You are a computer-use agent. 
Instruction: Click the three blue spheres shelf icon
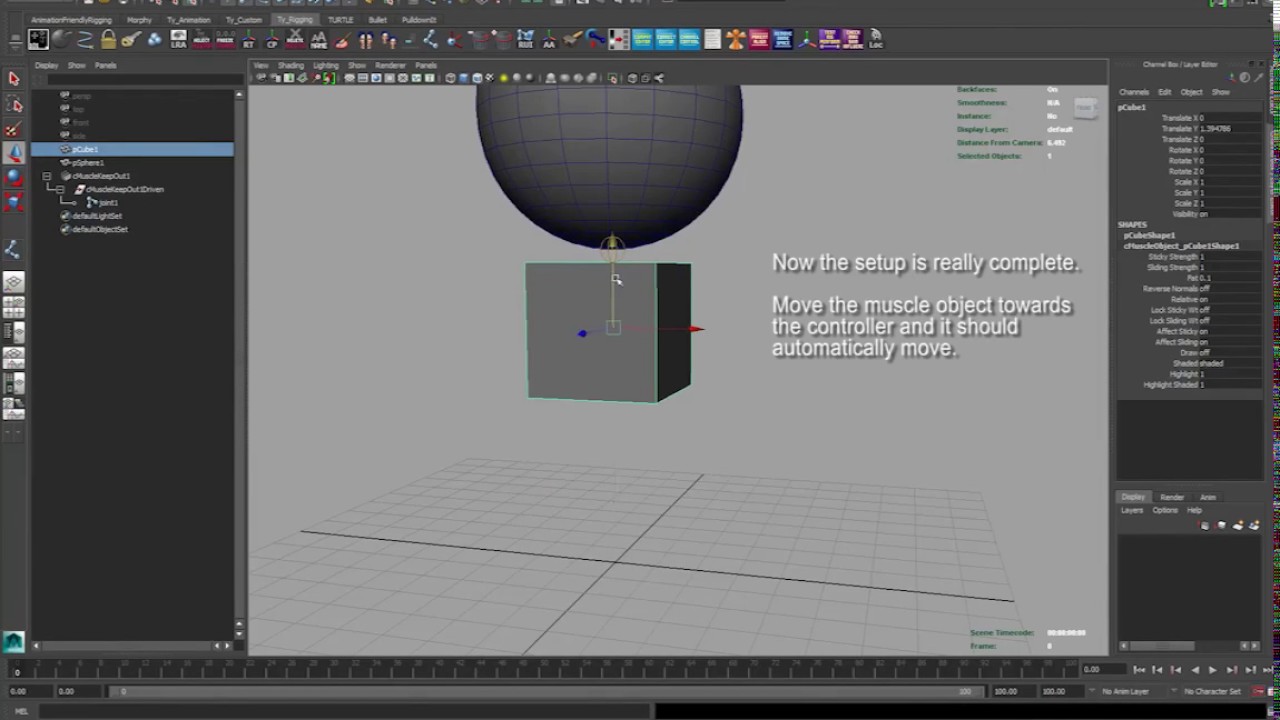[x=155, y=39]
